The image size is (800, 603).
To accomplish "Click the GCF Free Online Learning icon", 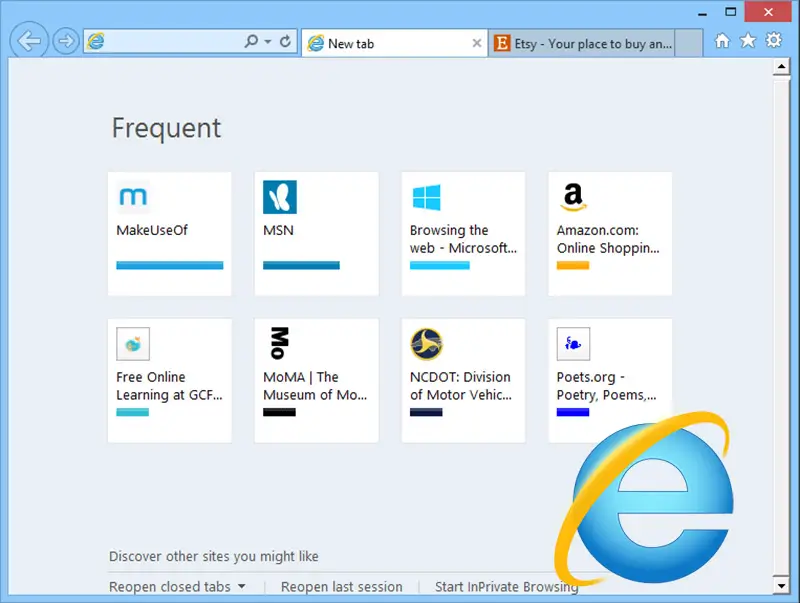I will [133, 344].
